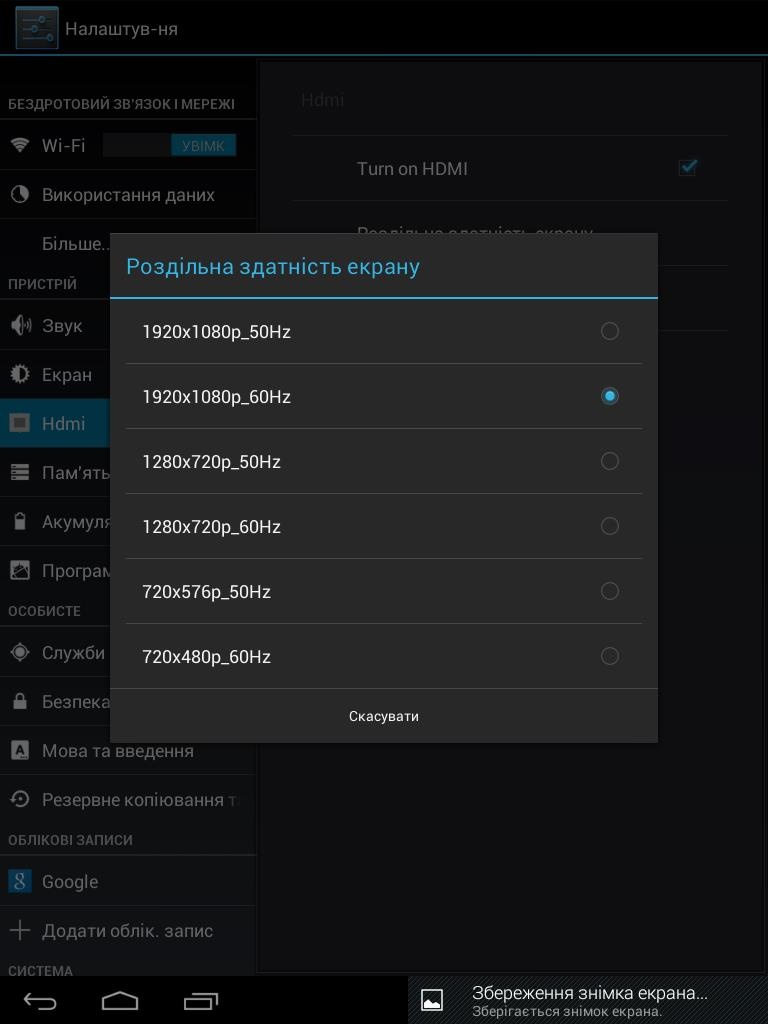768x1024 pixels.
Task: Tap the screen brightness icon
Action: pyautogui.click(x=20, y=374)
